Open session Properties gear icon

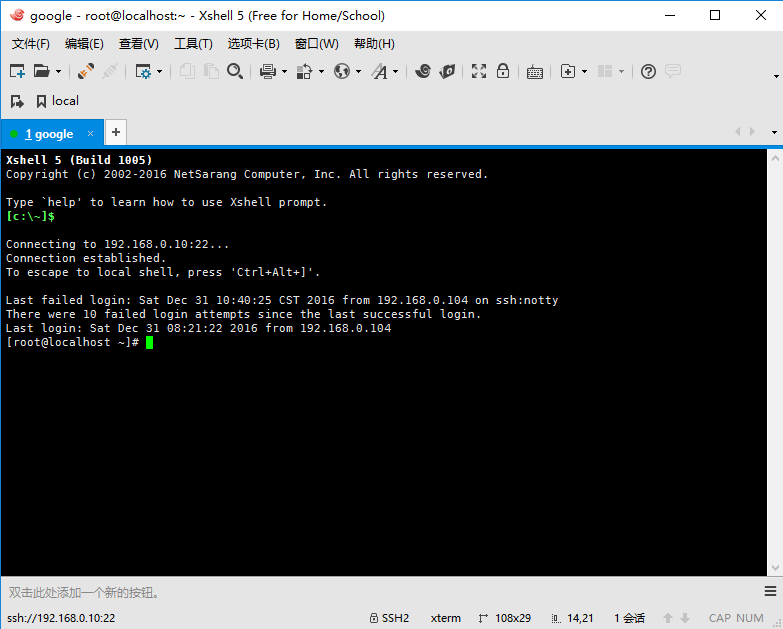point(143,71)
